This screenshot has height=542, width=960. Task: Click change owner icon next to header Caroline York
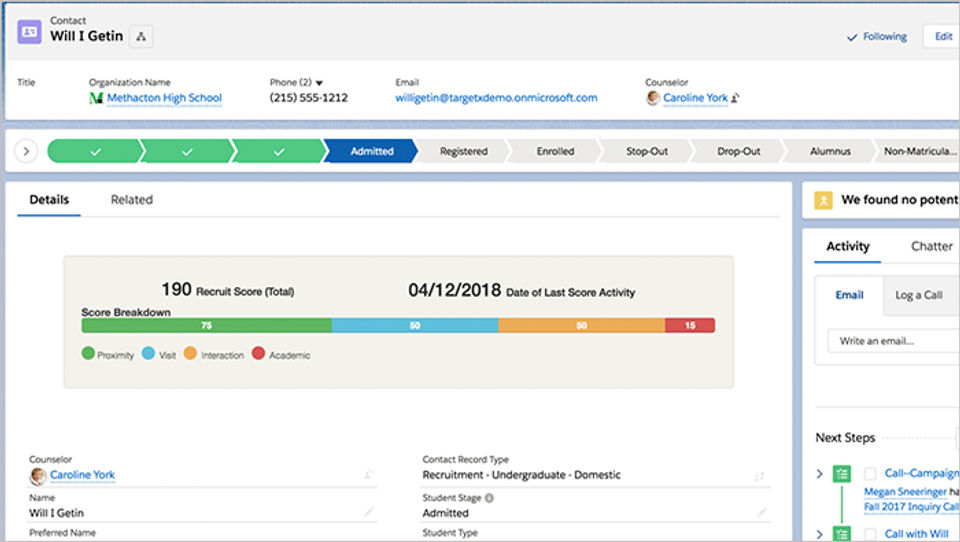pyautogui.click(x=735, y=98)
